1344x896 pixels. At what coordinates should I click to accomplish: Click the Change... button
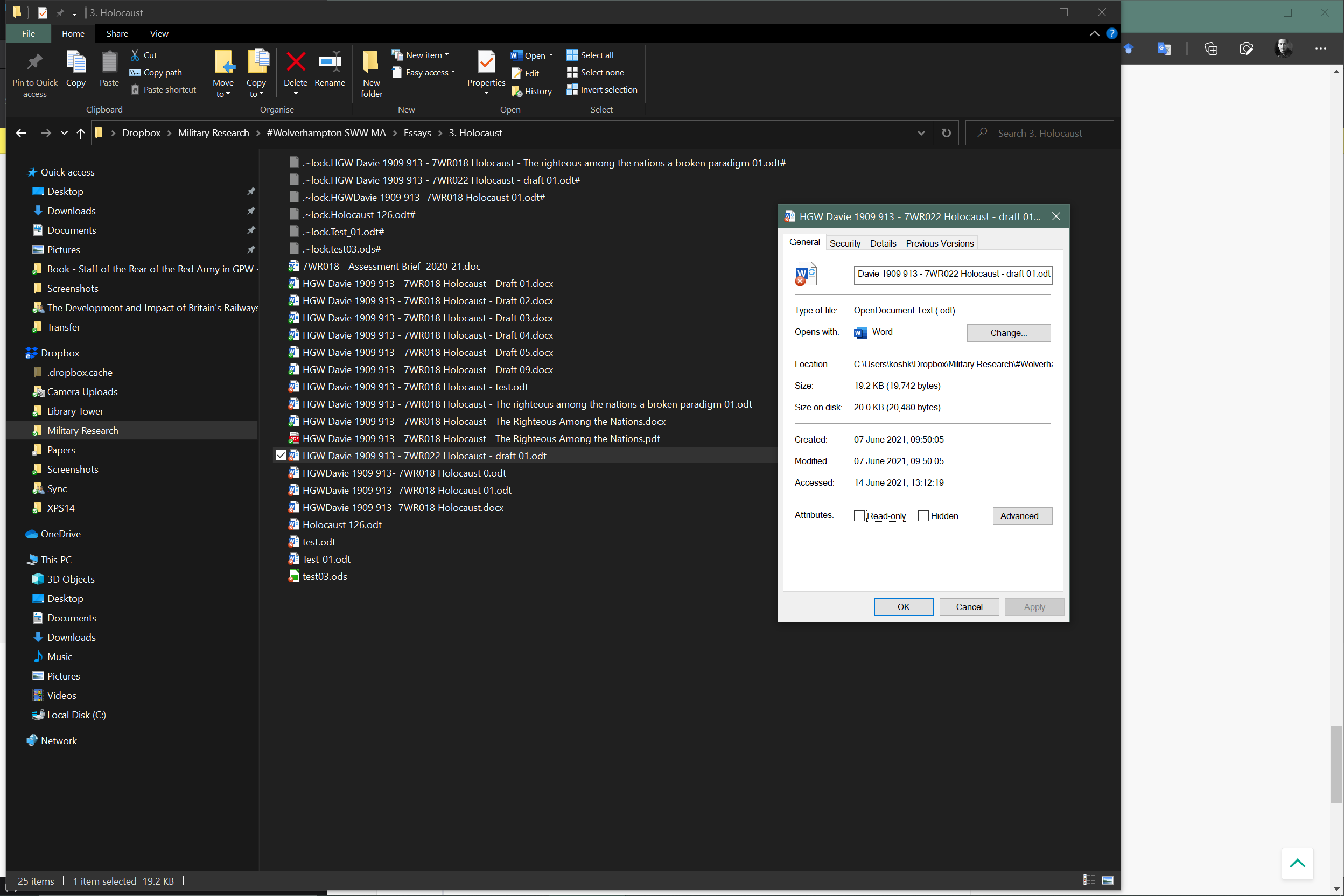1008,333
